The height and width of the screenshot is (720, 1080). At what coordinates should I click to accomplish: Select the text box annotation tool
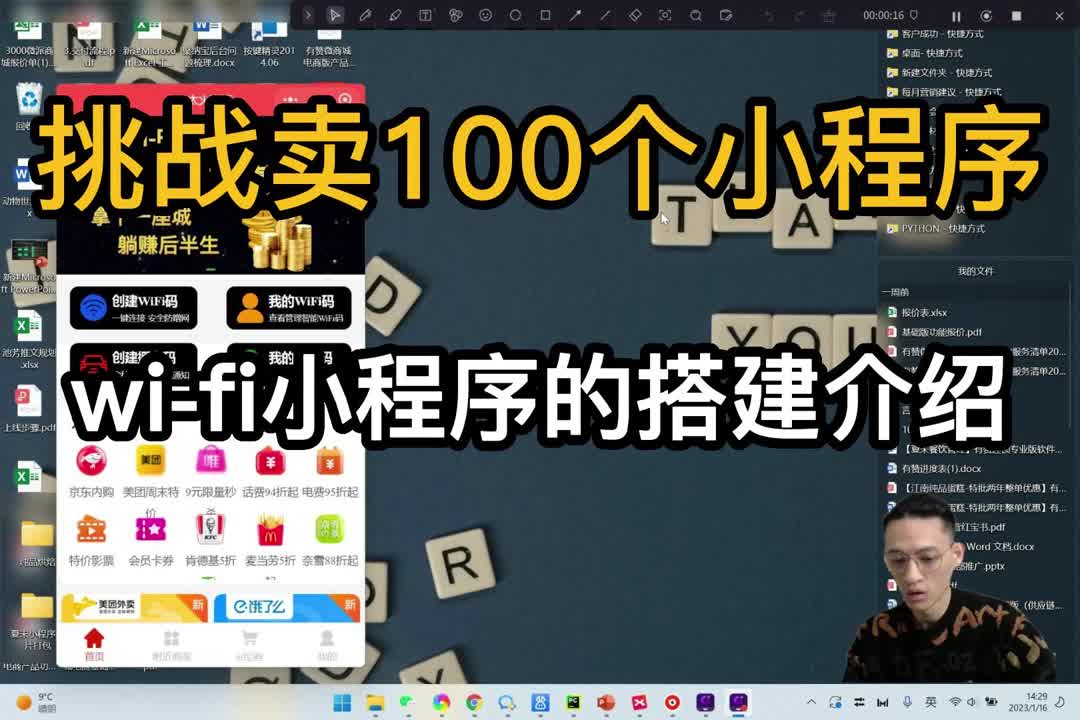point(425,15)
